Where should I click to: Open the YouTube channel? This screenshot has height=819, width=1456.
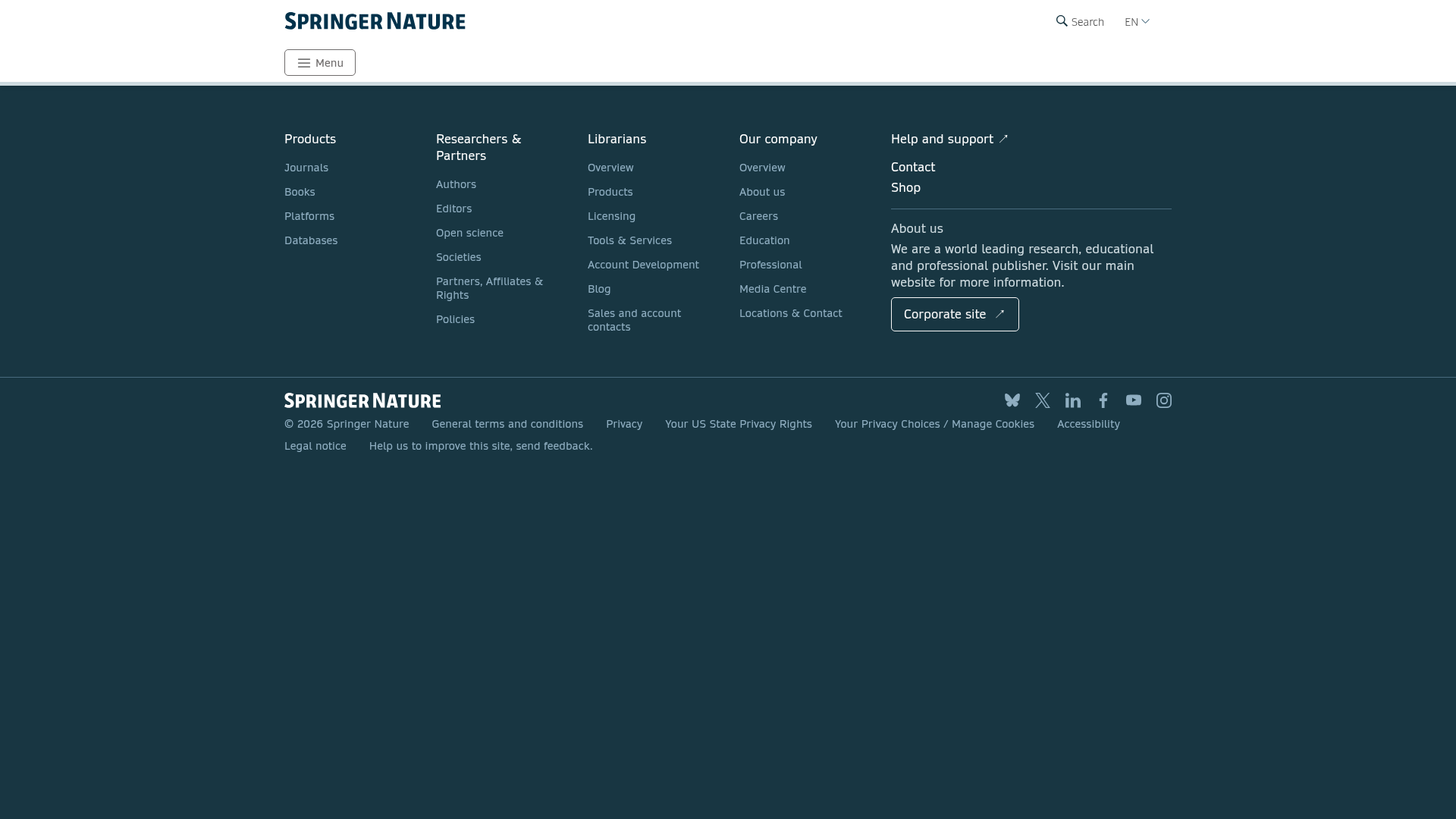pyautogui.click(x=1133, y=400)
